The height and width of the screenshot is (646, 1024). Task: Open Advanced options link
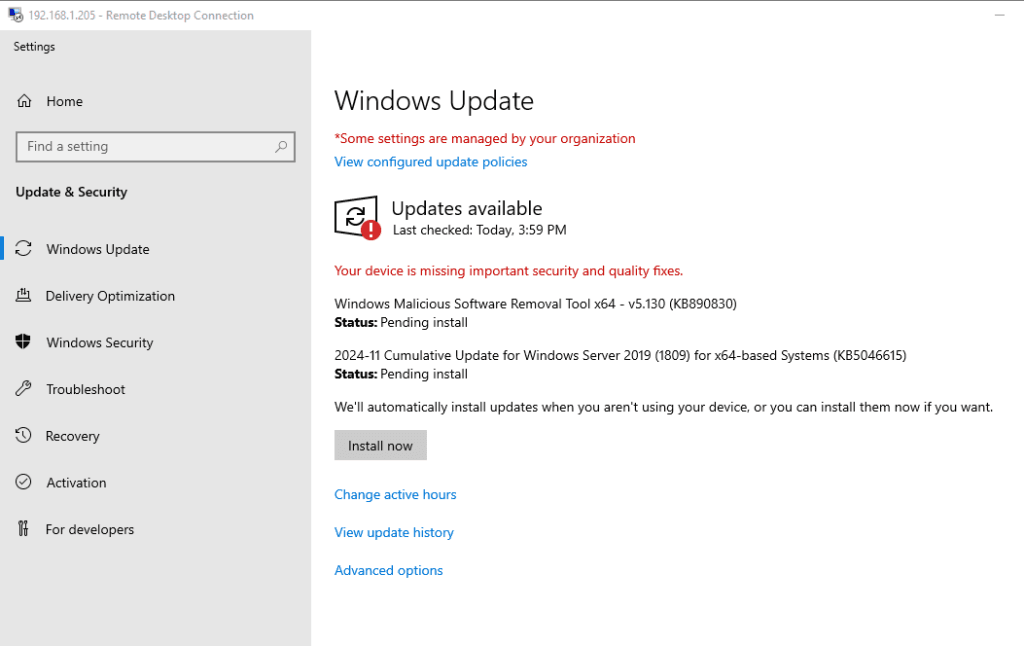click(x=389, y=570)
